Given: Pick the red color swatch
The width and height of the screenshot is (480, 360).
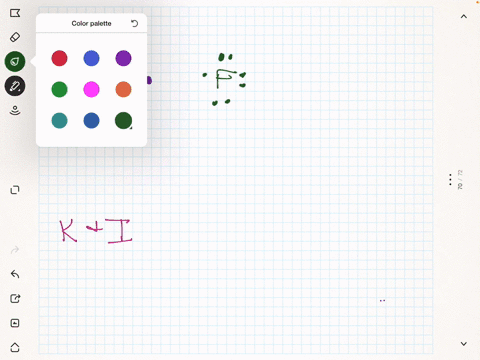Looking at the screenshot, I should [x=59, y=58].
